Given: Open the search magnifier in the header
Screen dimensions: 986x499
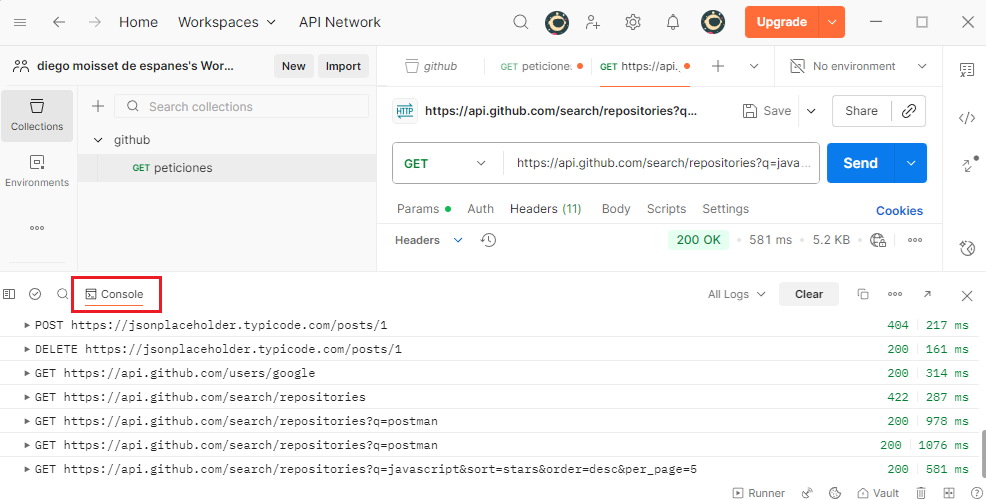Looking at the screenshot, I should click(520, 22).
